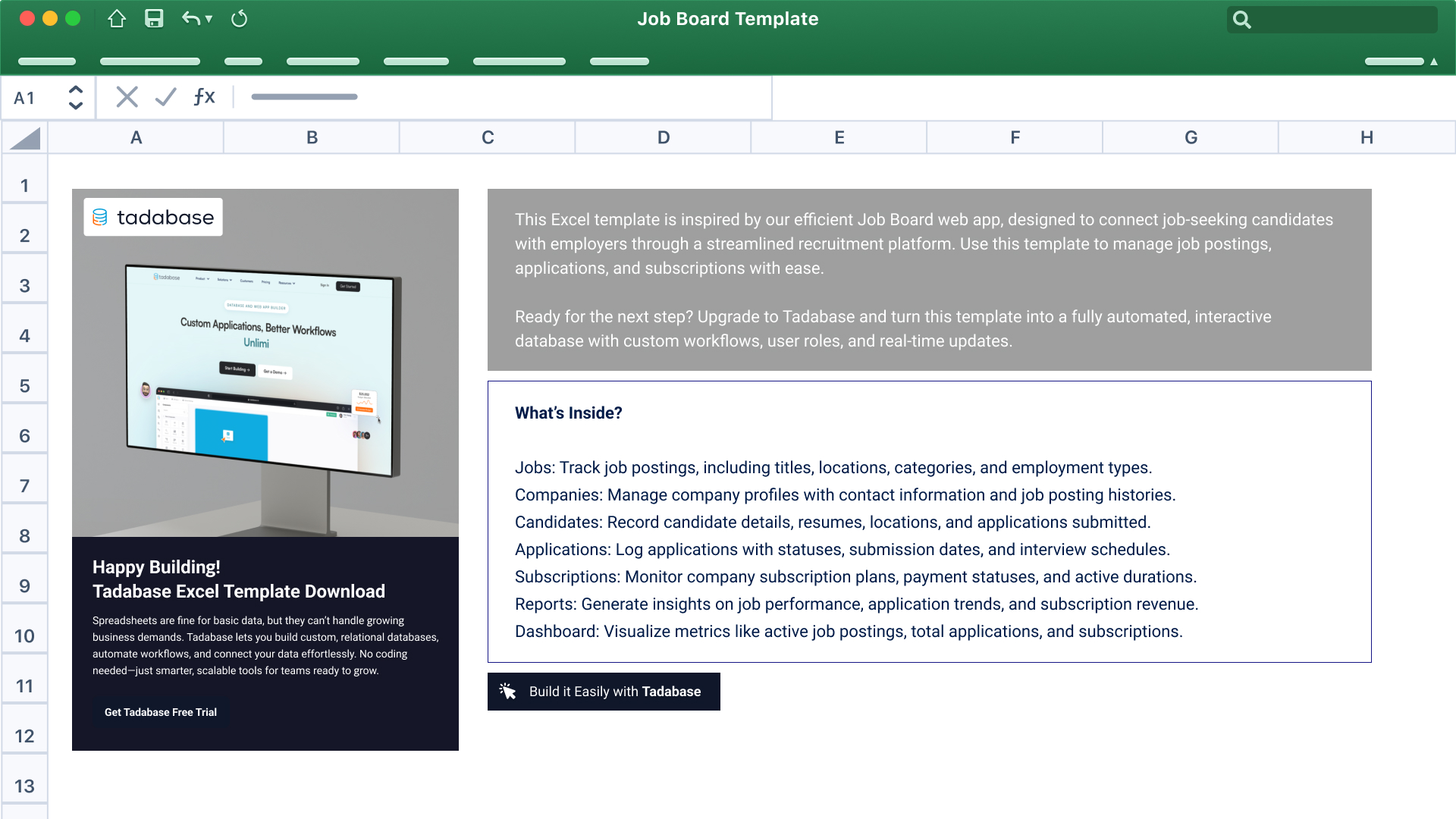Select column H header
Screen dimensions: 1456x819
(1367, 138)
